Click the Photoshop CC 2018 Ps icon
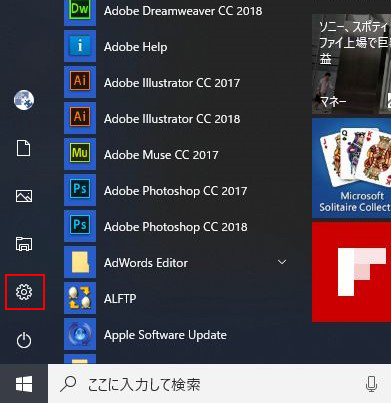The image size is (391, 403). tap(80, 226)
